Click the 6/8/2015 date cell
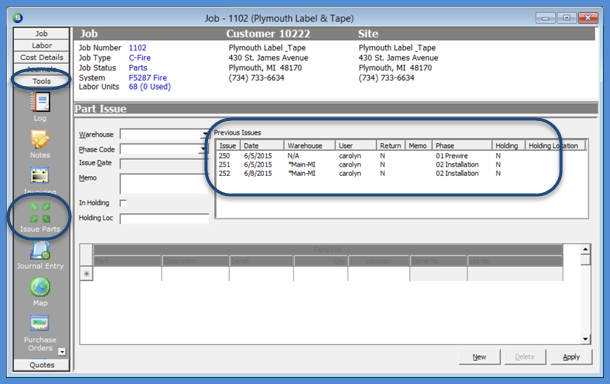Image resolution: width=610 pixels, height=384 pixels. click(258, 174)
